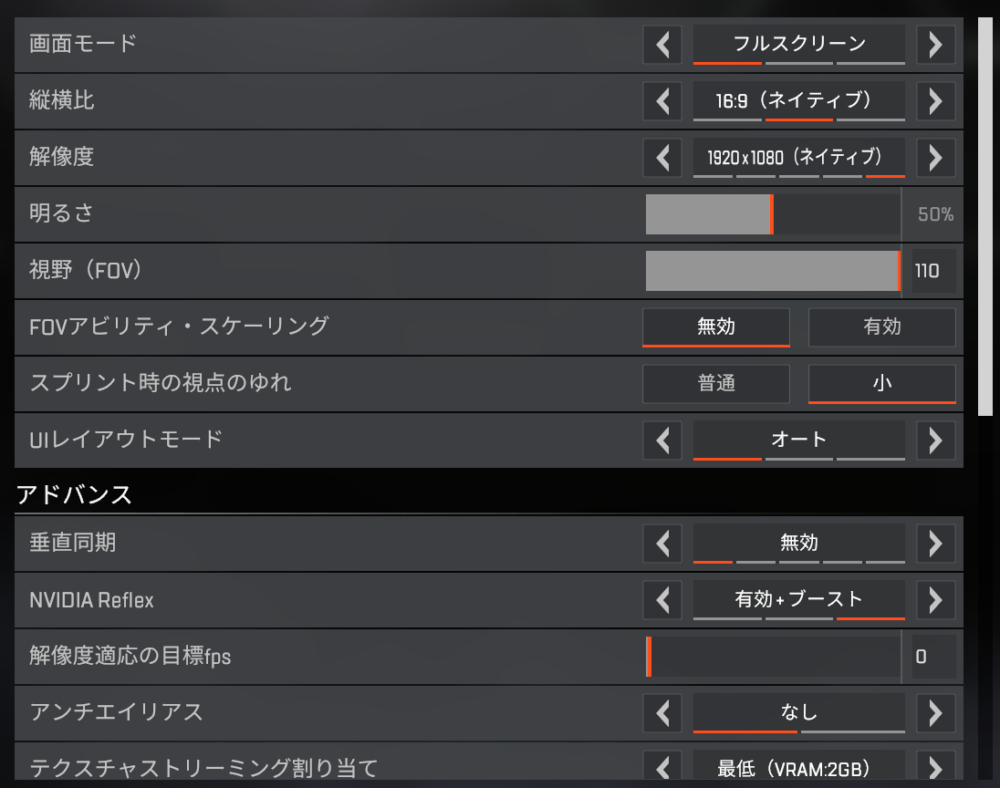Click the 無効 value for 垂直同期
The image size is (1000, 788).
tap(799, 543)
